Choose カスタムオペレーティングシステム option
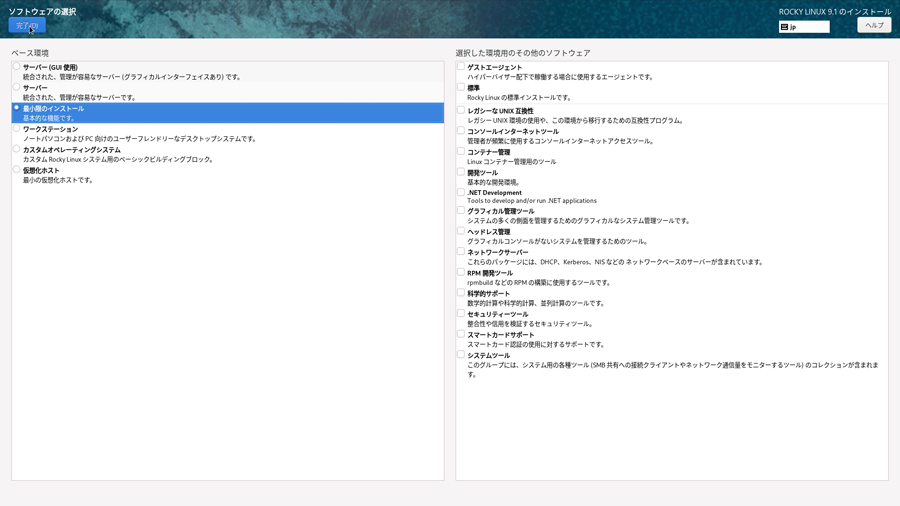Image resolution: width=900 pixels, height=506 pixels. click(17, 150)
